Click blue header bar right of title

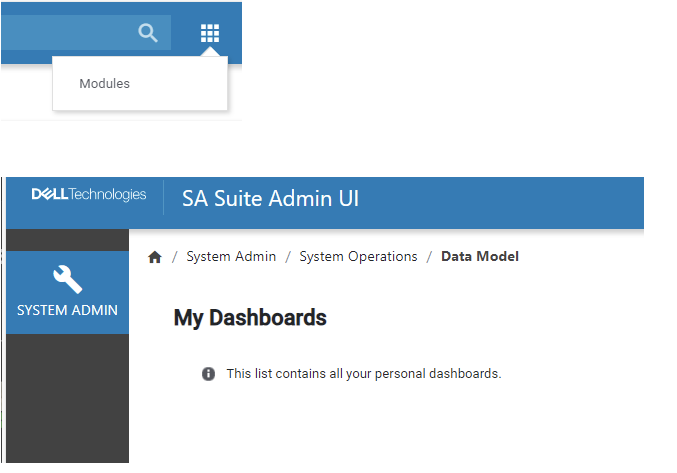[500, 198]
